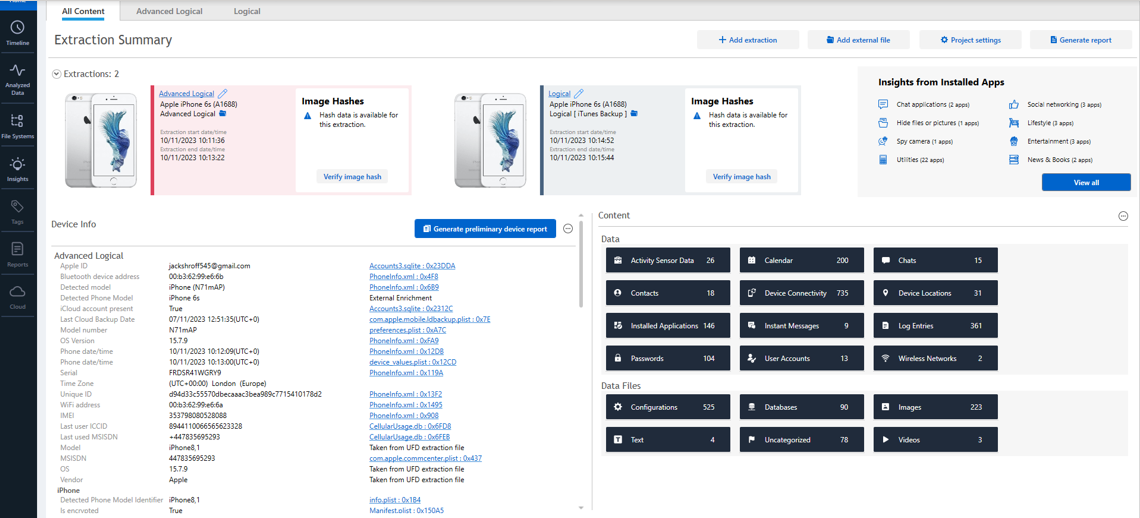1140x518 pixels.
Task: Click folder icon next to iTunes Backup
Action: tap(634, 113)
